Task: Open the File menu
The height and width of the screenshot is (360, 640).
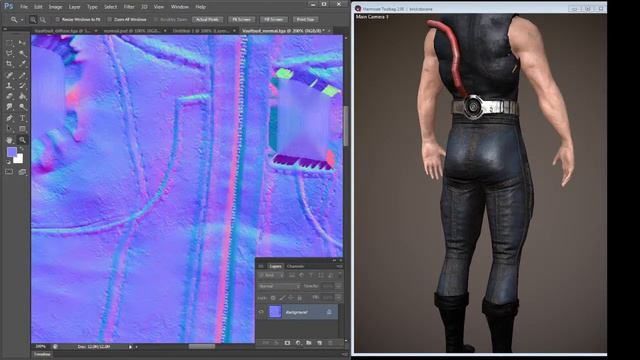Action: click(24, 7)
